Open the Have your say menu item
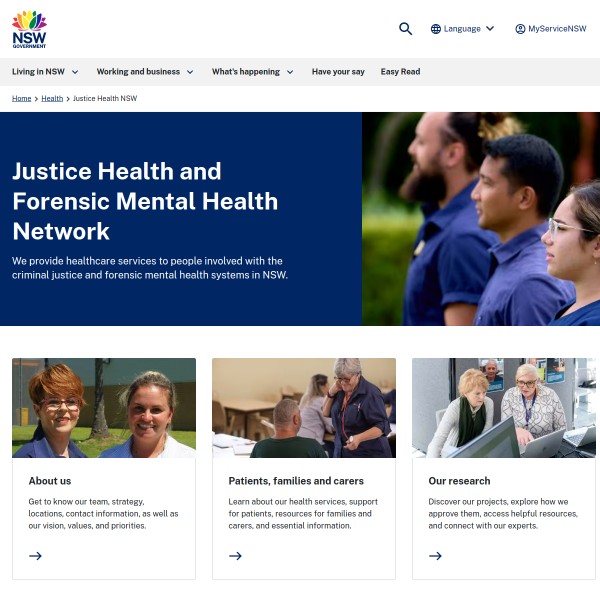This screenshot has width=600, height=600. [x=338, y=72]
